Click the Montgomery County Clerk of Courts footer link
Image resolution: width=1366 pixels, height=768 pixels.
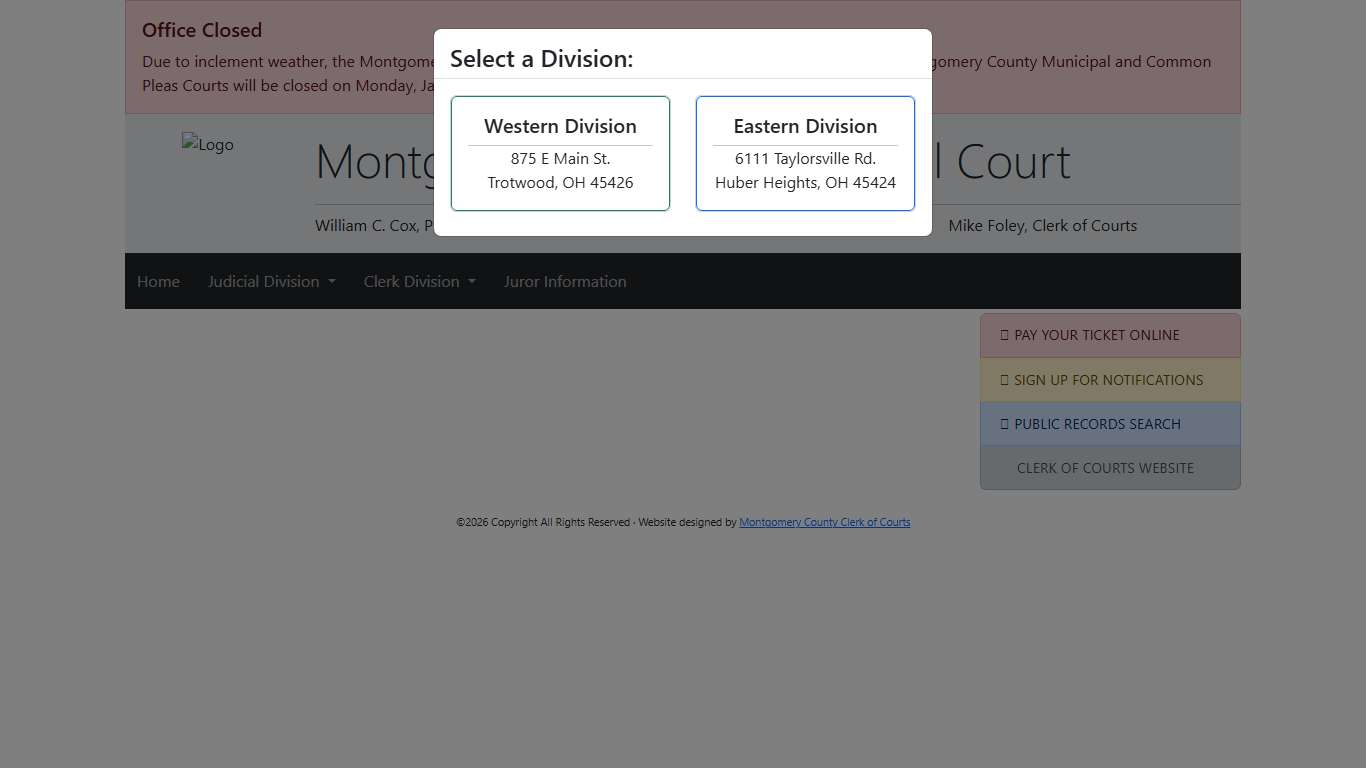tap(824, 521)
